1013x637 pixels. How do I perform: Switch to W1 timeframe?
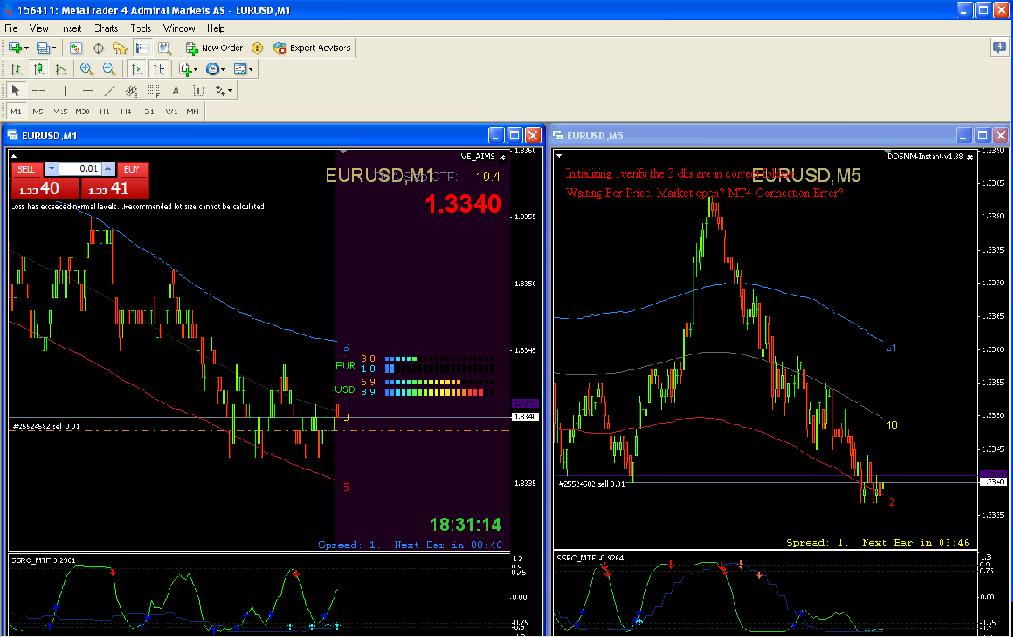point(171,111)
